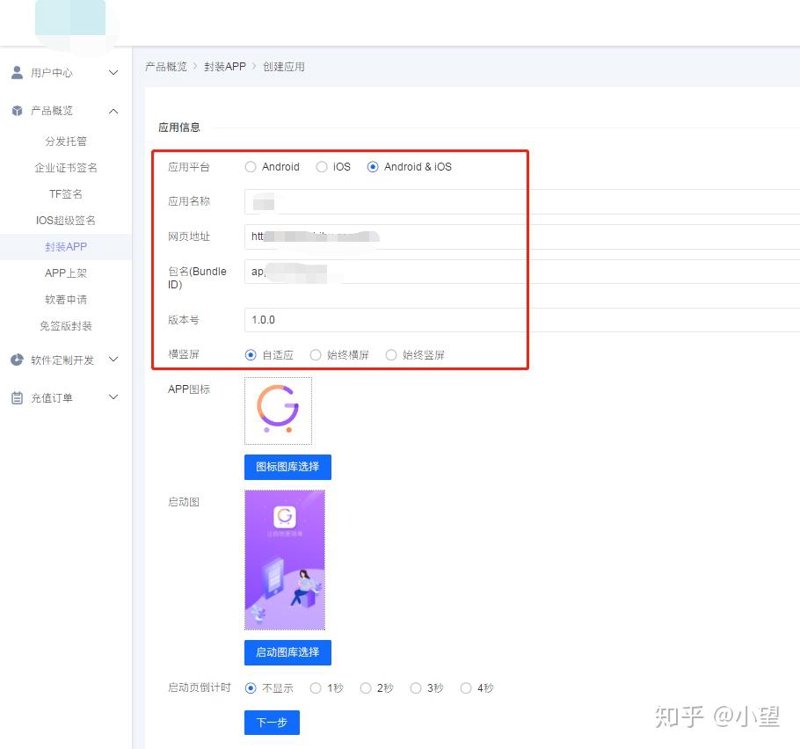Focus the 版本号 field showing 1.0.0
The height and width of the screenshot is (749, 800).
[522, 320]
